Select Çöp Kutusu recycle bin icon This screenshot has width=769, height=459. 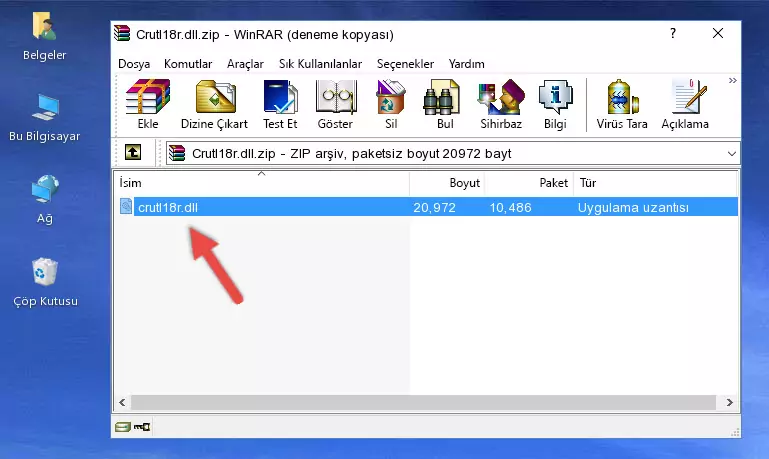point(45,282)
